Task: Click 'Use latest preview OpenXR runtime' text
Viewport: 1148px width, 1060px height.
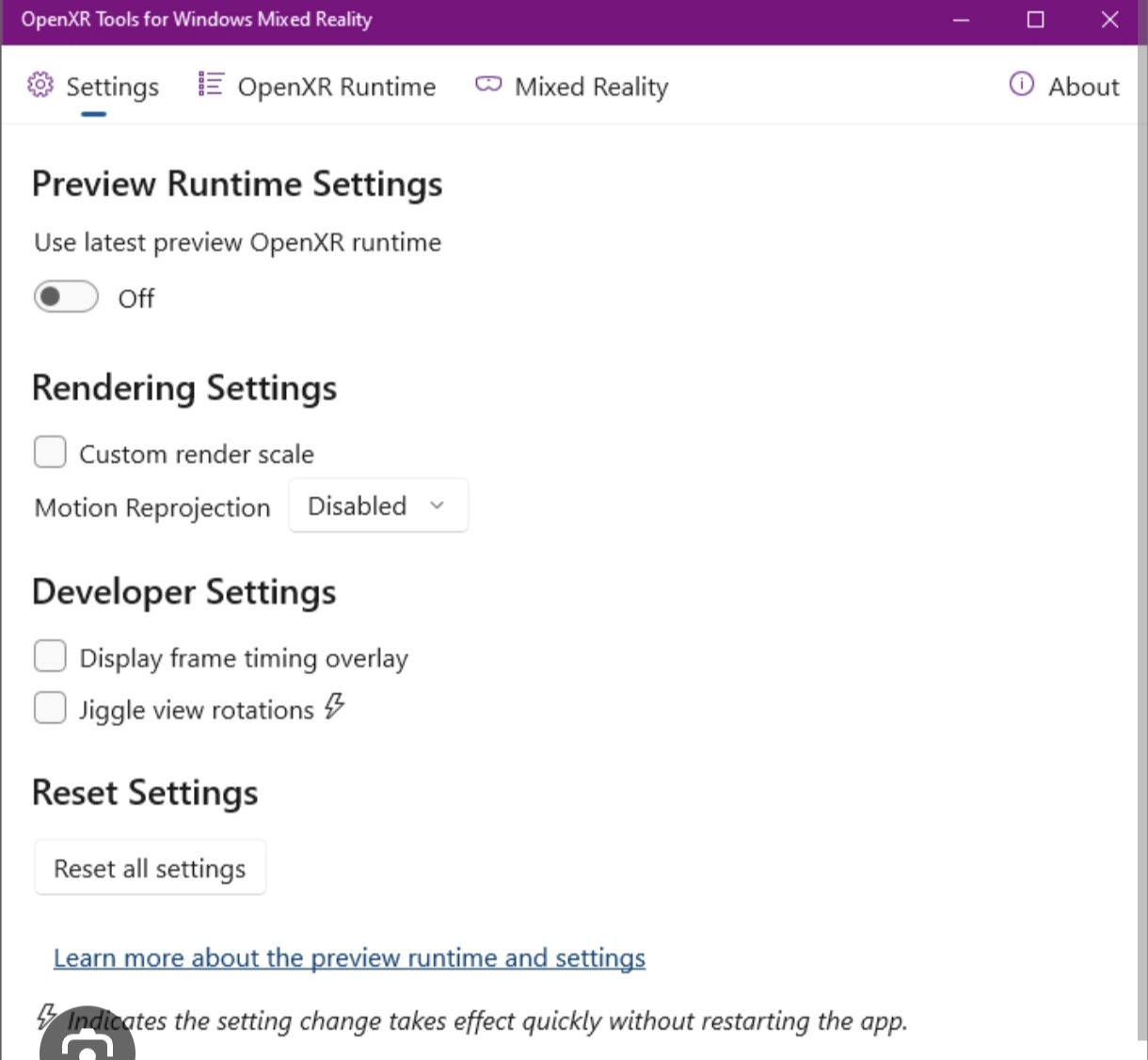Action: pos(238,243)
